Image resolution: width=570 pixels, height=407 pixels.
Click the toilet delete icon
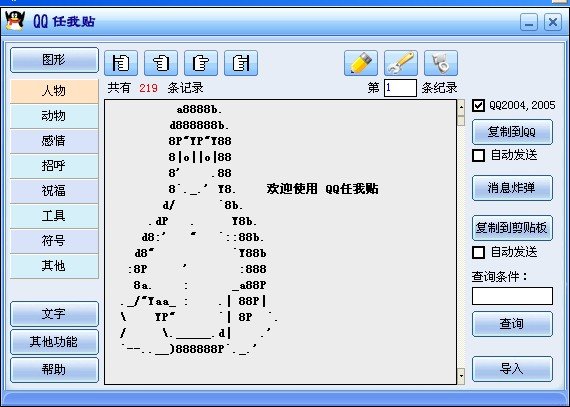click(x=441, y=63)
